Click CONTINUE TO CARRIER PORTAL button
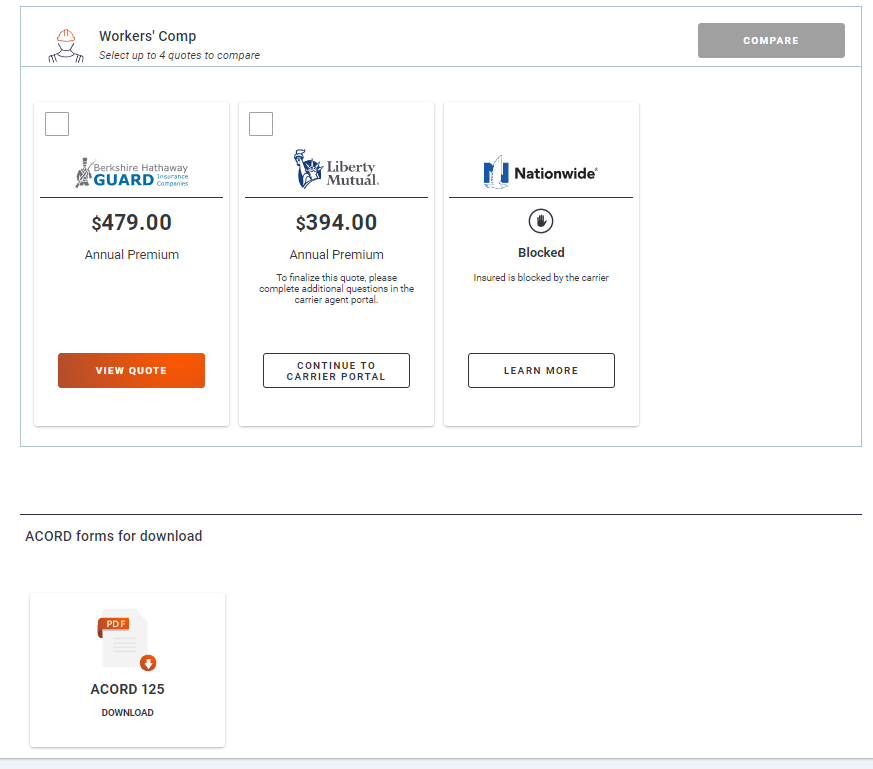 (x=336, y=370)
